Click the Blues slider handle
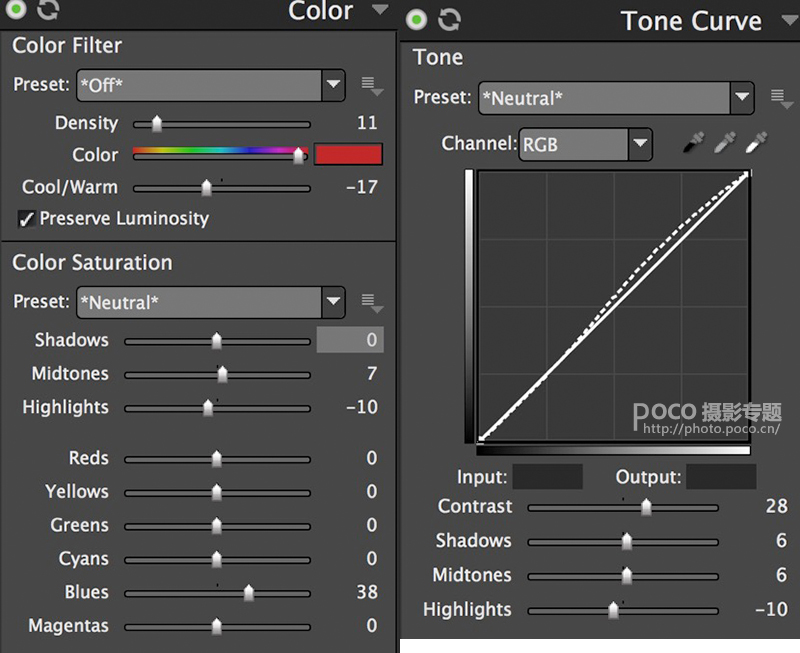 [x=248, y=593]
